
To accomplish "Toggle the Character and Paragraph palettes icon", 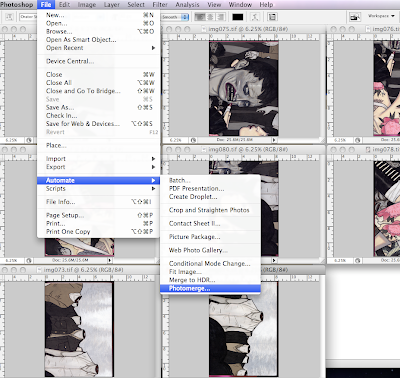I will click(x=272, y=17).
